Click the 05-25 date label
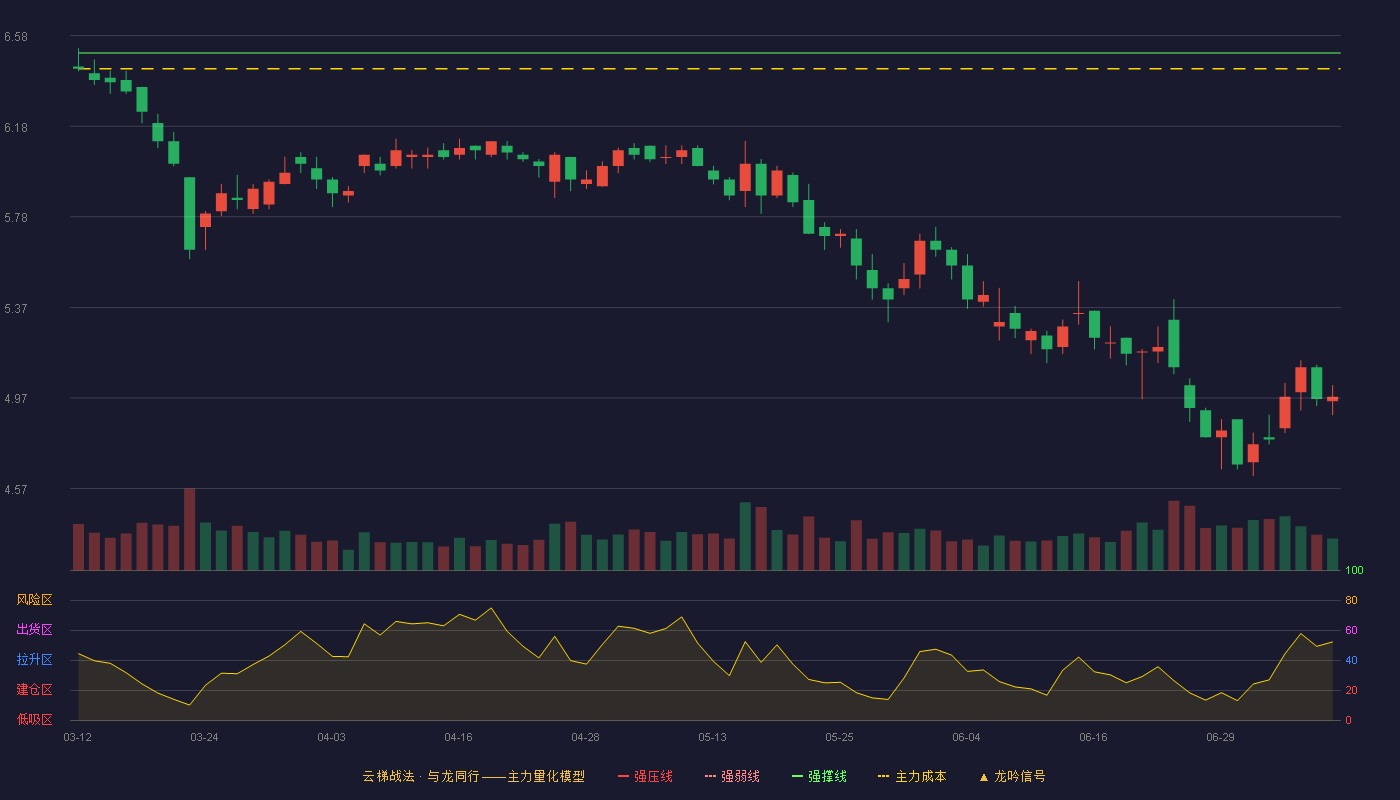 [839, 737]
